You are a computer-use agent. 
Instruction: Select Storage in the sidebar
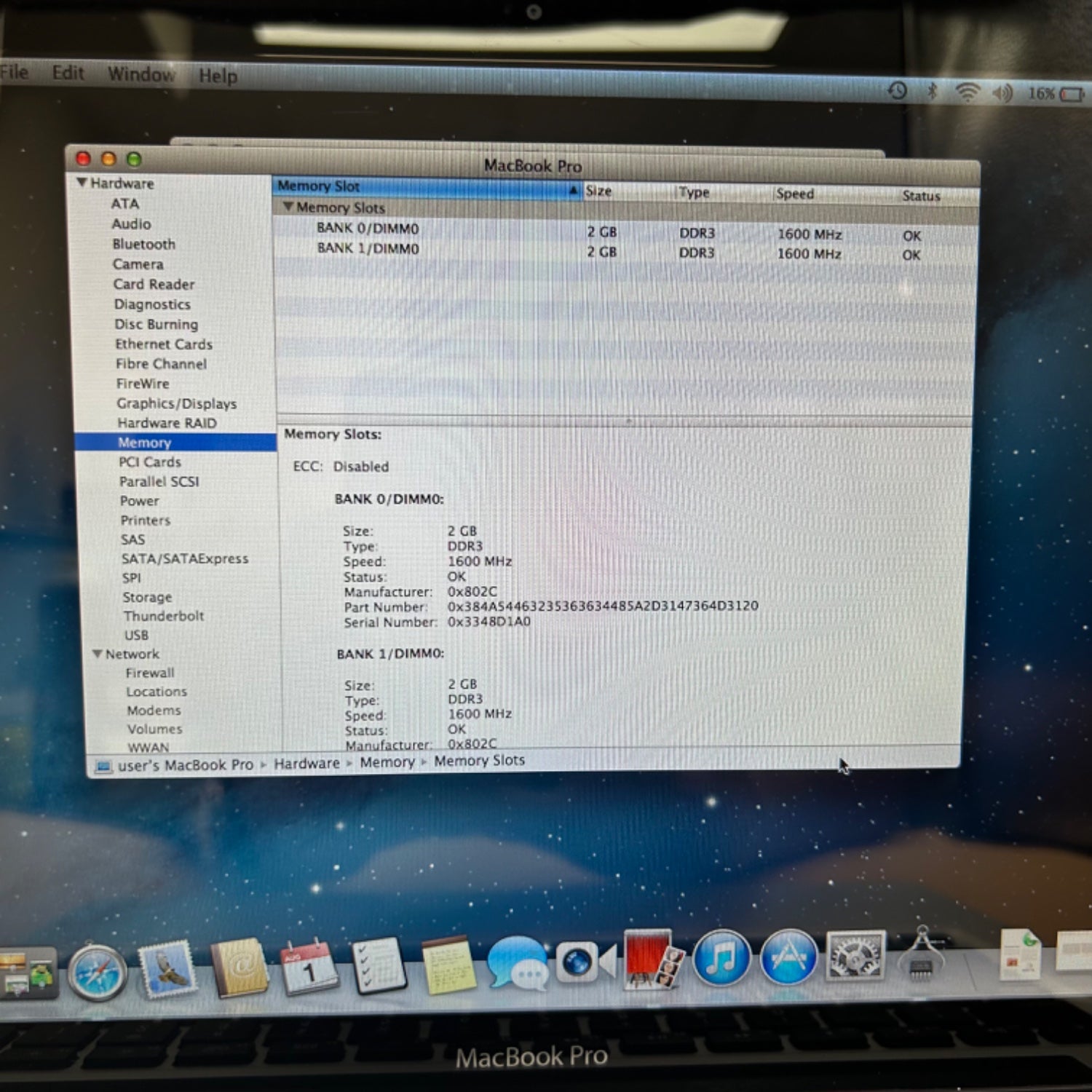(x=147, y=597)
